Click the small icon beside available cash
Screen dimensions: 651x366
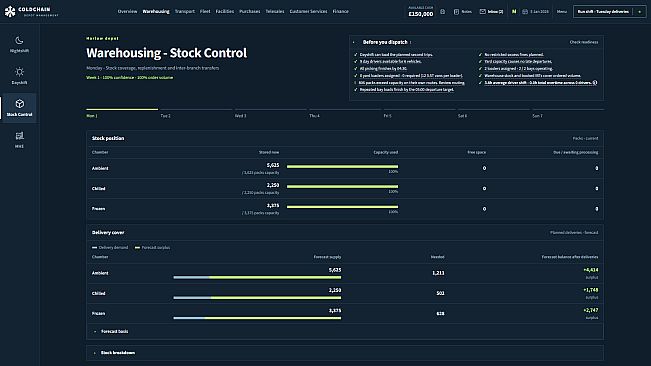point(443,12)
